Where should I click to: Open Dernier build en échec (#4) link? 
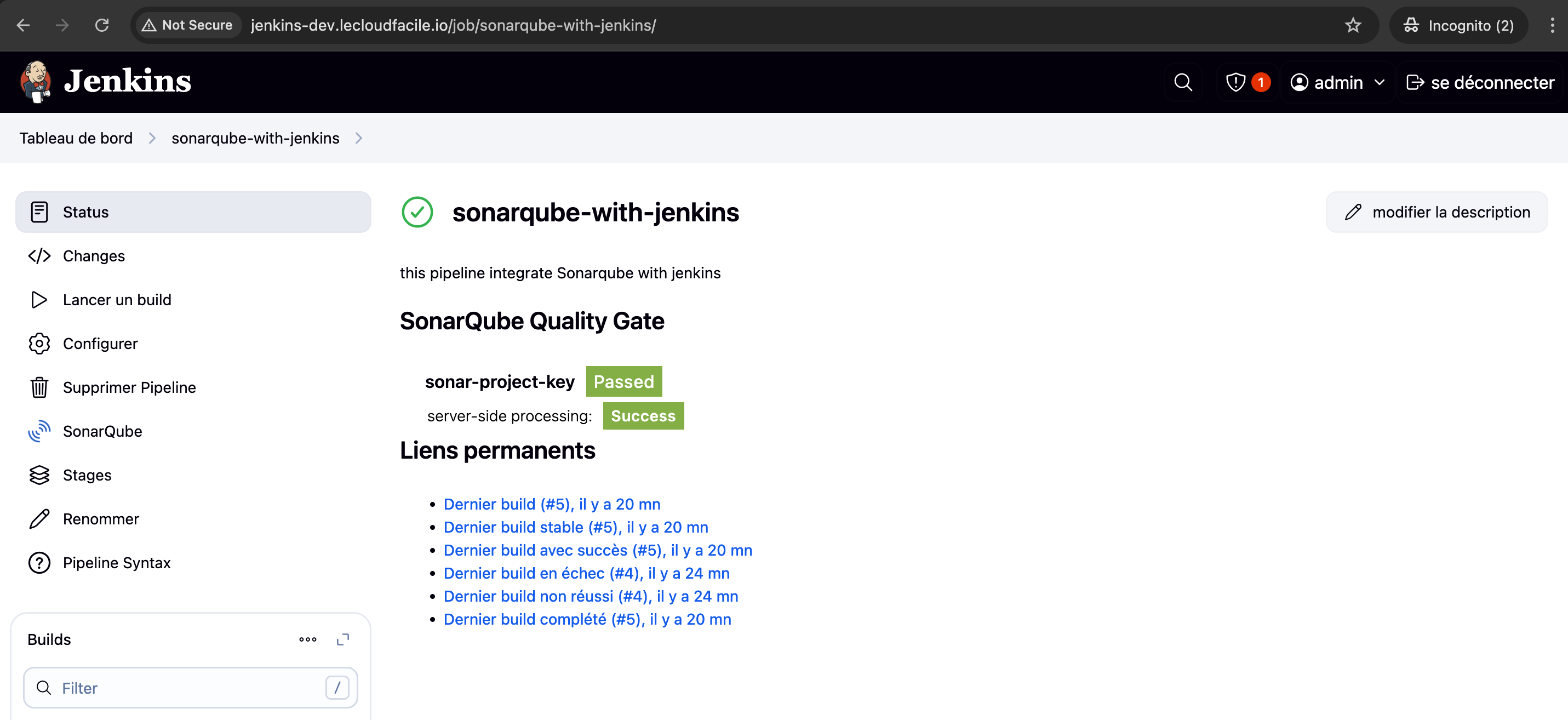click(586, 573)
